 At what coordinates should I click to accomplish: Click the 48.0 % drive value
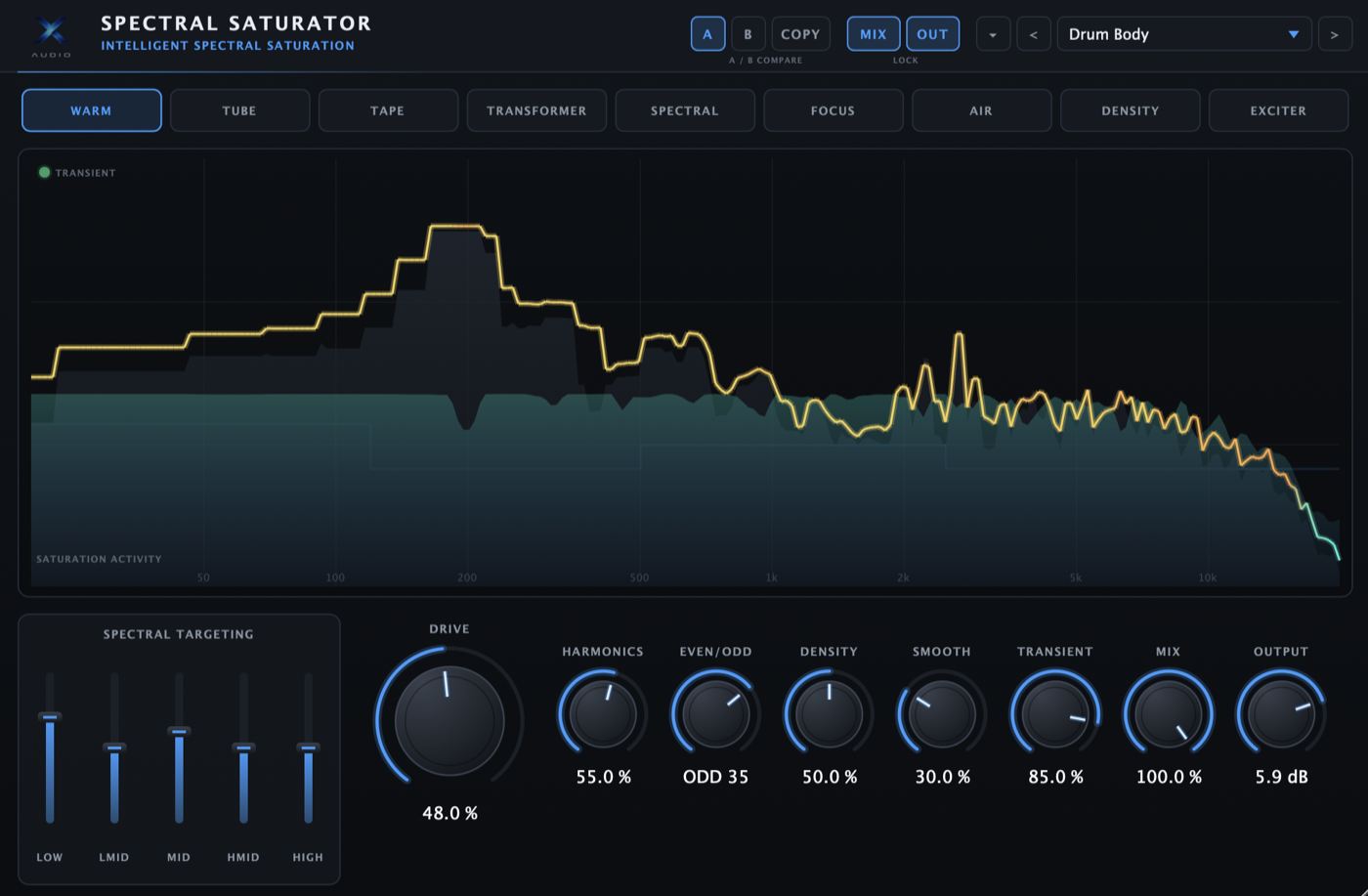click(x=449, y=813)
